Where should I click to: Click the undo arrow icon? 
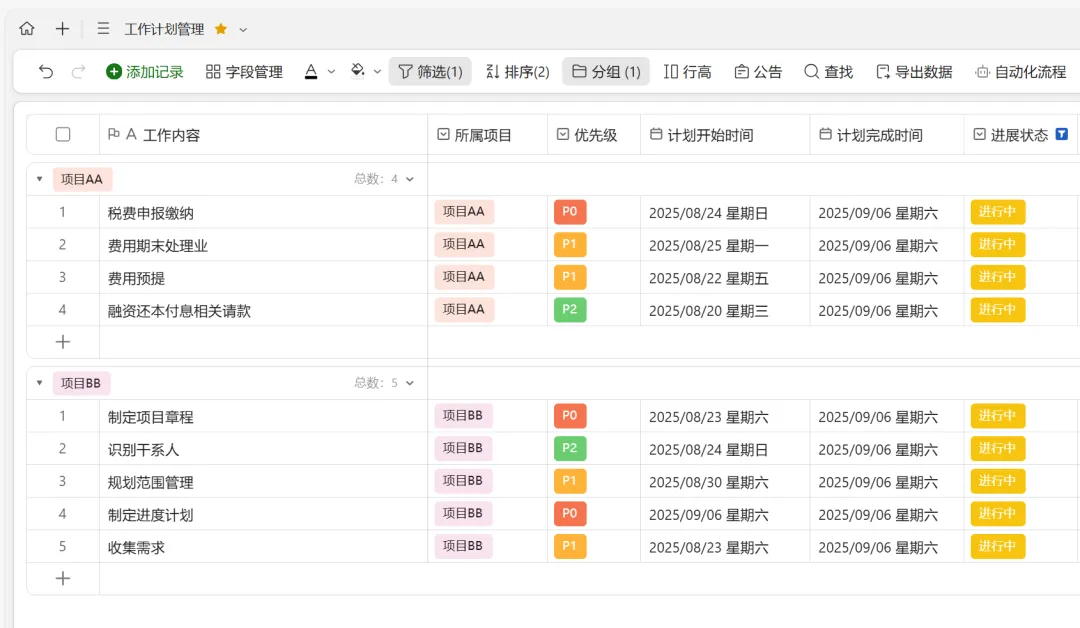coord(46,71)
